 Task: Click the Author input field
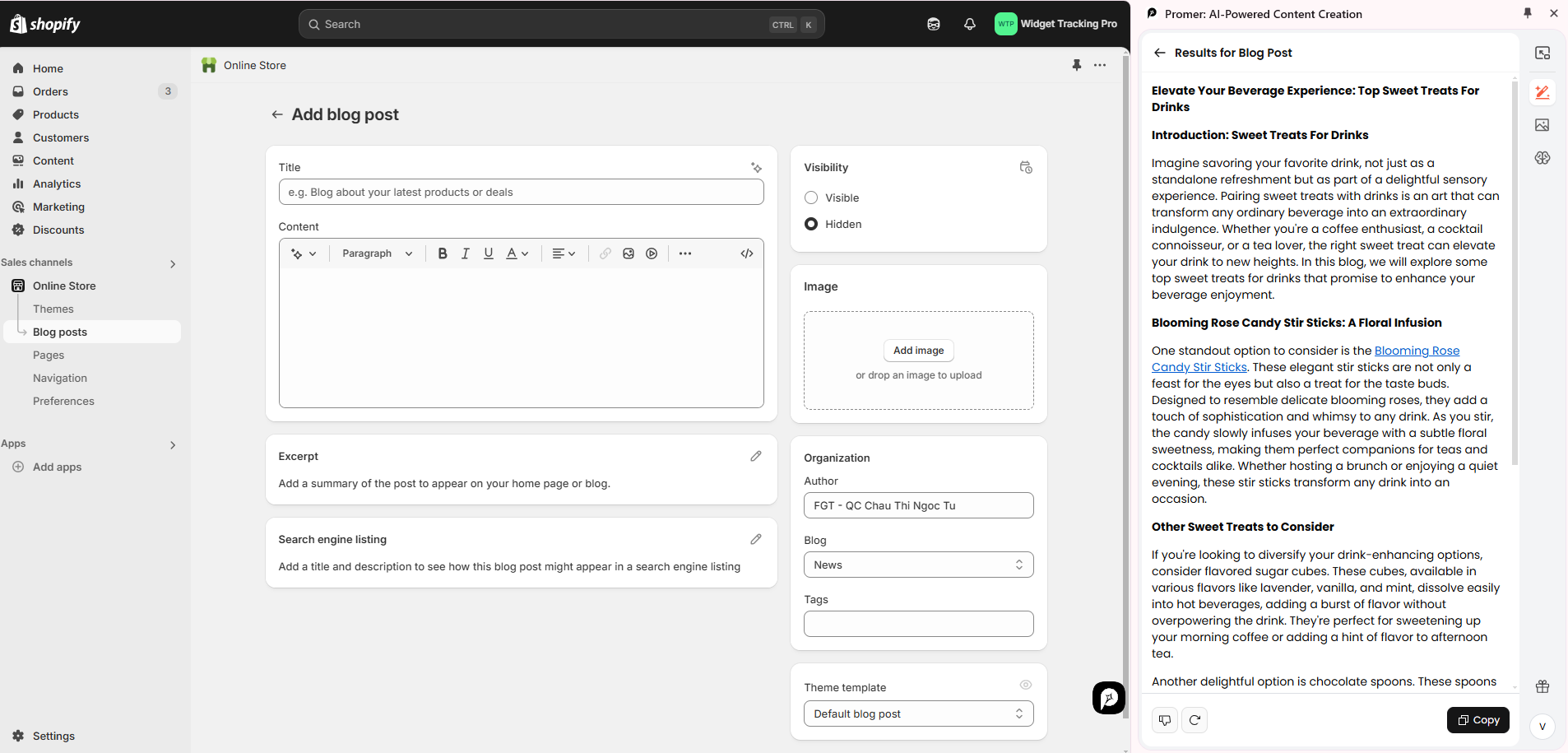pyautogui.click(x=918, y=505)
